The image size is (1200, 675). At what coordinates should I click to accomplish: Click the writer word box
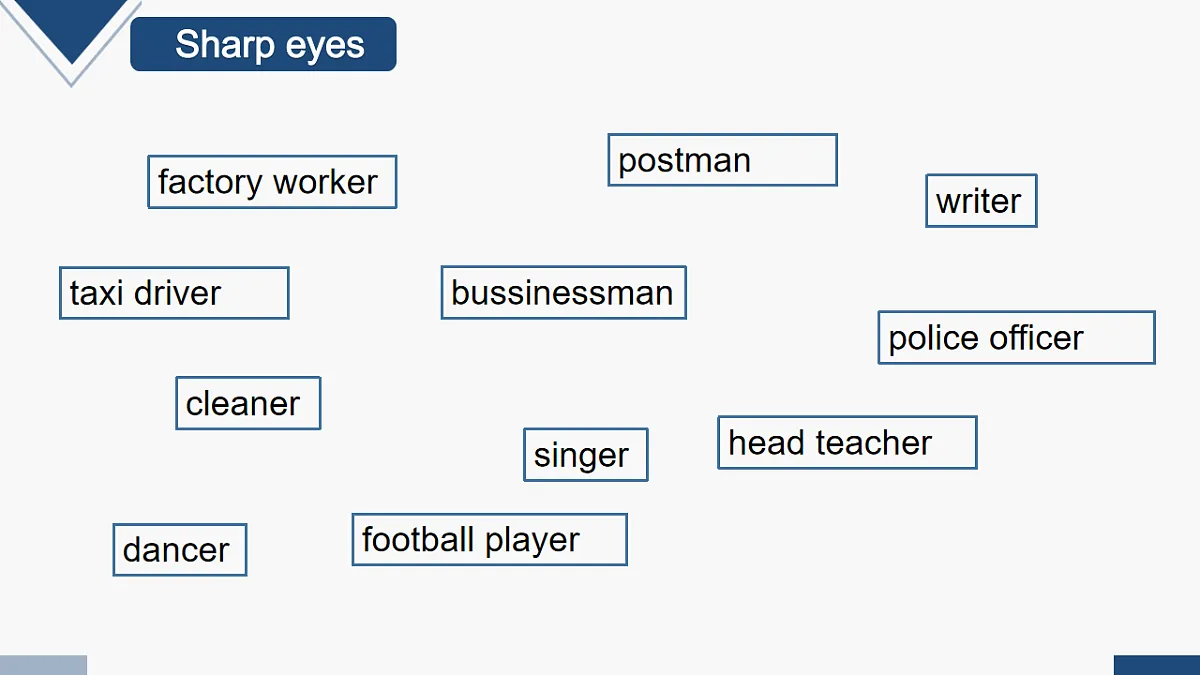[x=981, y=201]
